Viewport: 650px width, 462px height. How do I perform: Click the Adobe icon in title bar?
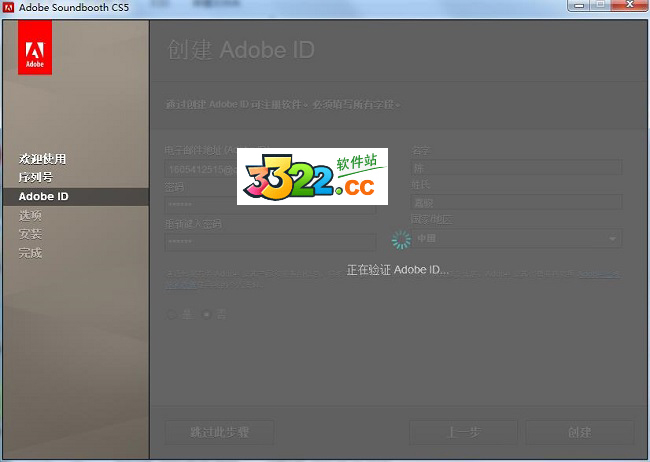click(8, 7)
